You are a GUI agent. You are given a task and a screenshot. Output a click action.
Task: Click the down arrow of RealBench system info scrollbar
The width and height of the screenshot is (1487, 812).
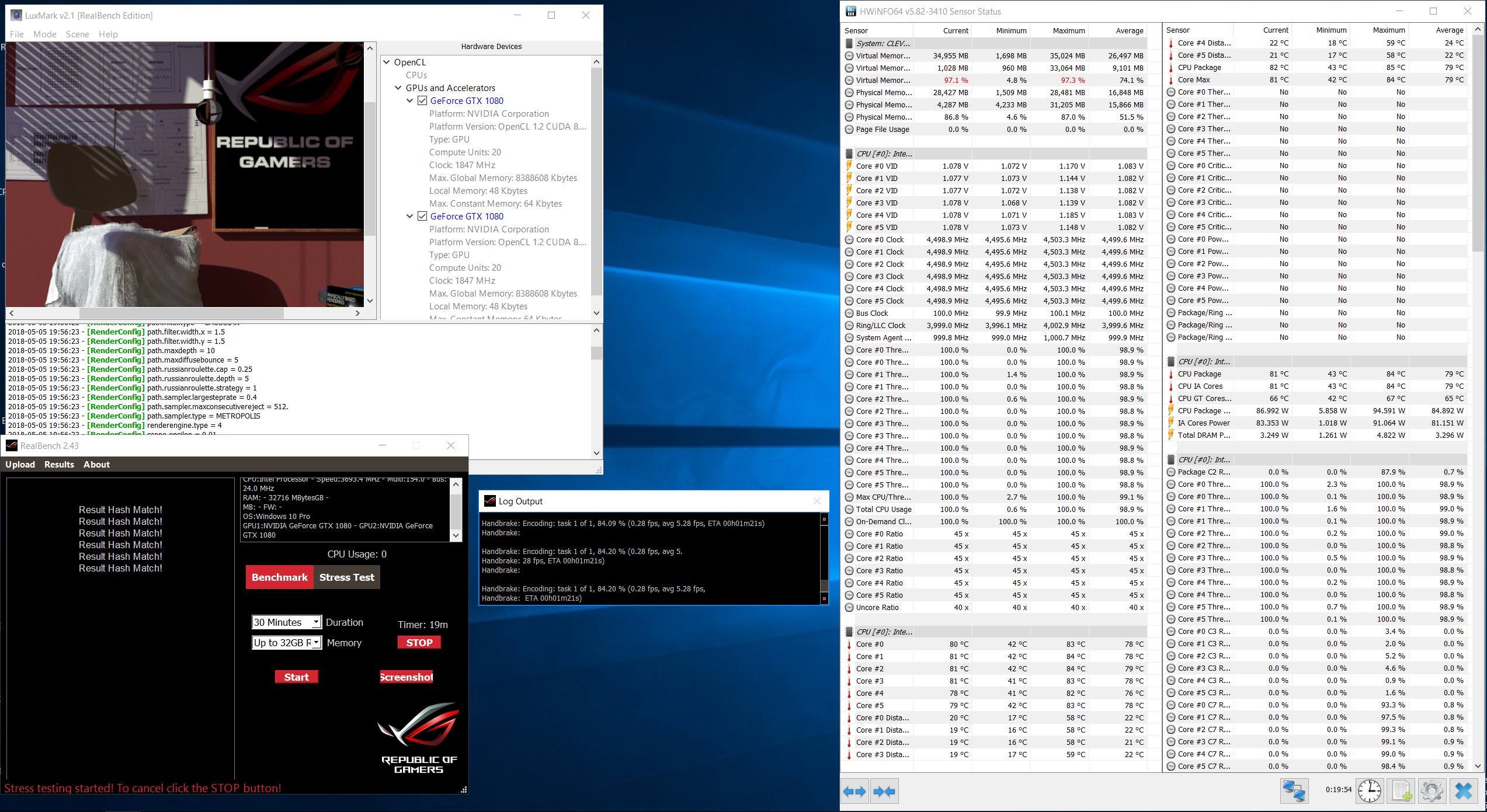pyautogui.click(x=456, y=535)
